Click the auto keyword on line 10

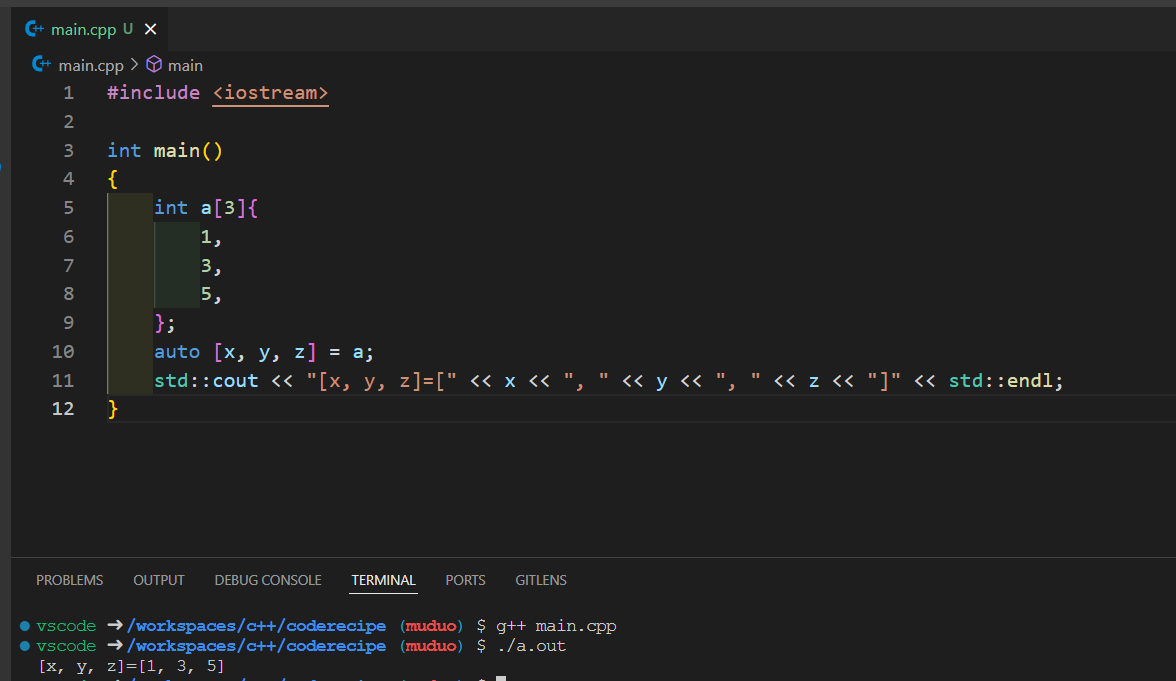(x=177, y=352)
